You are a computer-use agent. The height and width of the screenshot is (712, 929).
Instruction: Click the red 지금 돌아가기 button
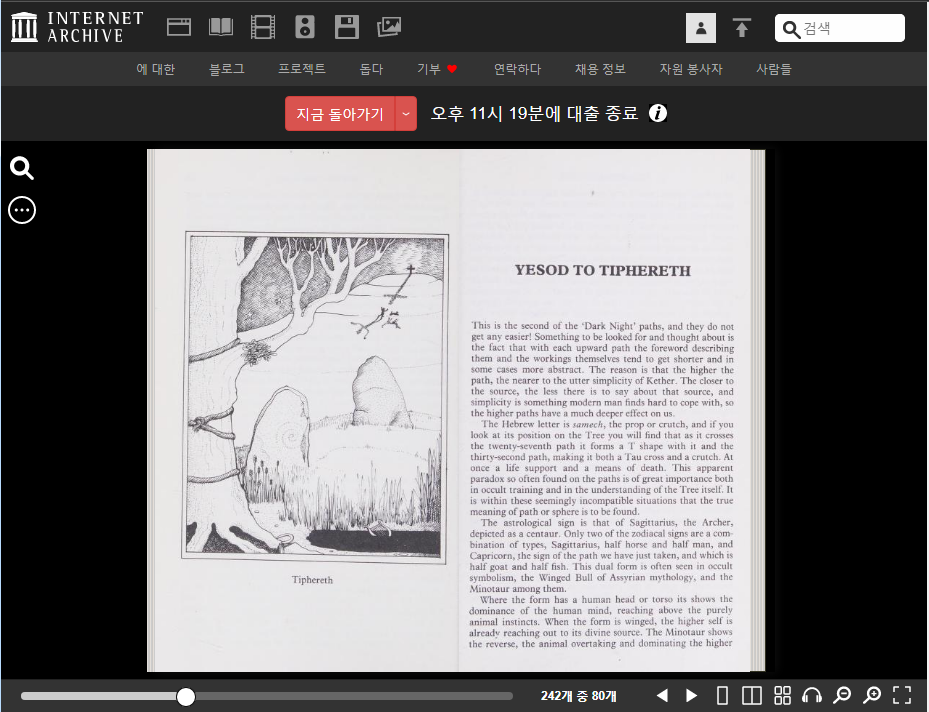coord(340,114)
